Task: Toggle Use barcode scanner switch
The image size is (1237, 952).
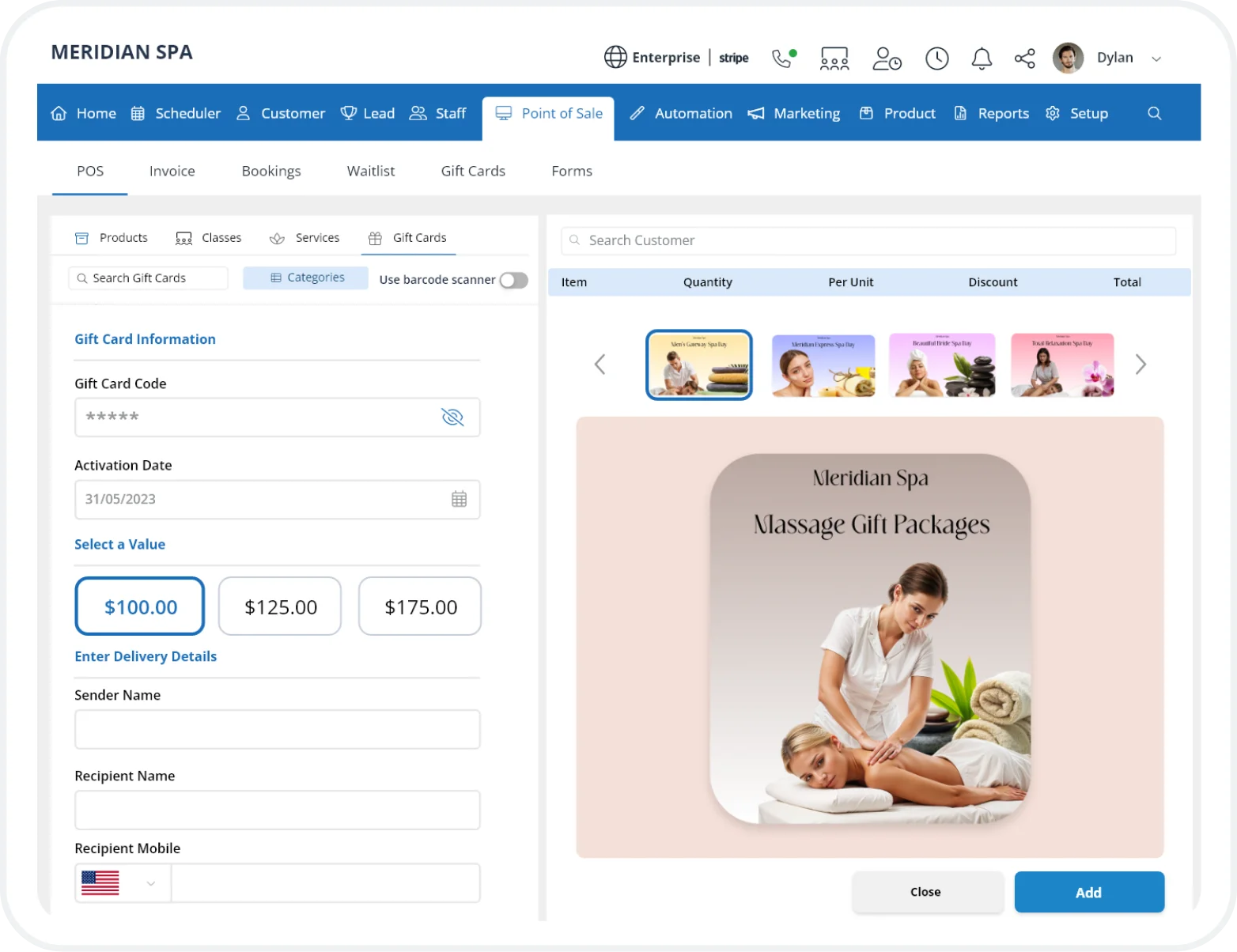Action: tap(514, 280)
